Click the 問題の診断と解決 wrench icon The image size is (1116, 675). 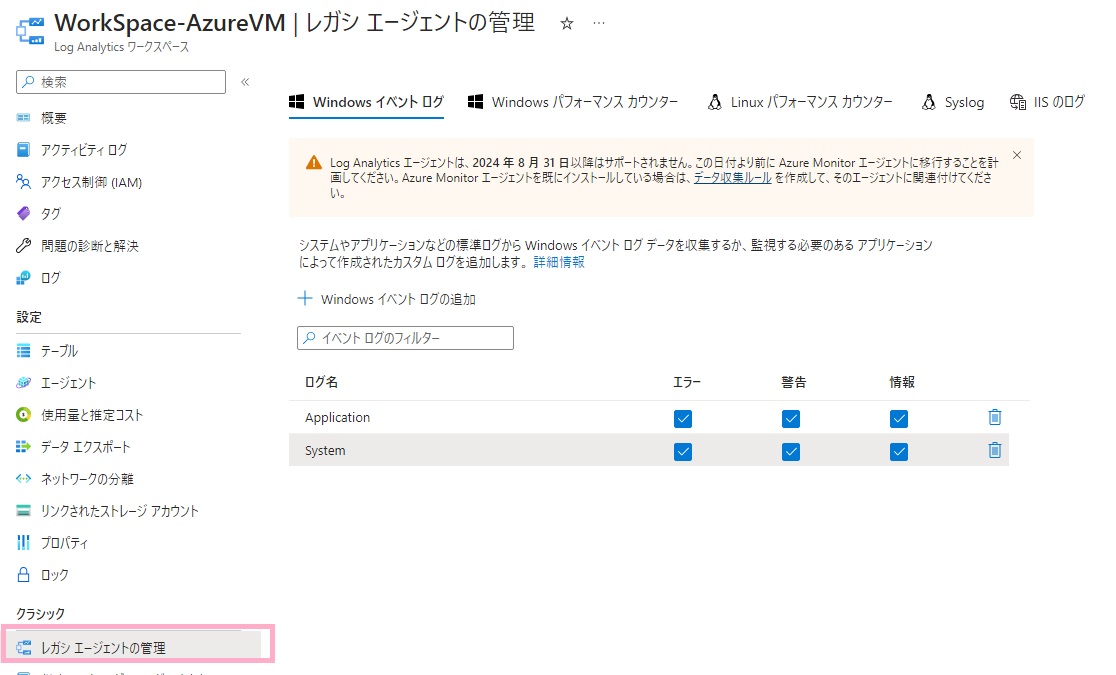[x=23, y=246]
